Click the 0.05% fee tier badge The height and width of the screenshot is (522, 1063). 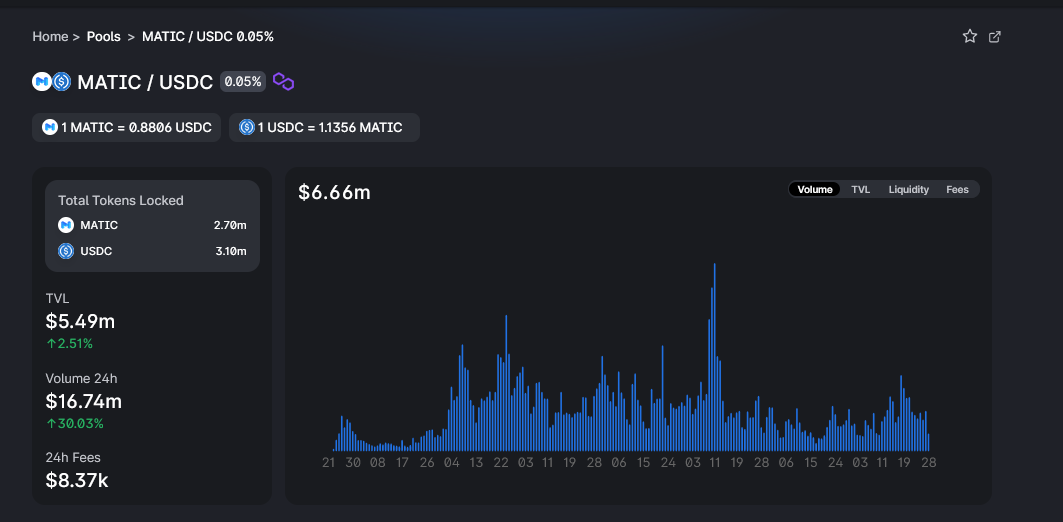(x=243, y=82)
